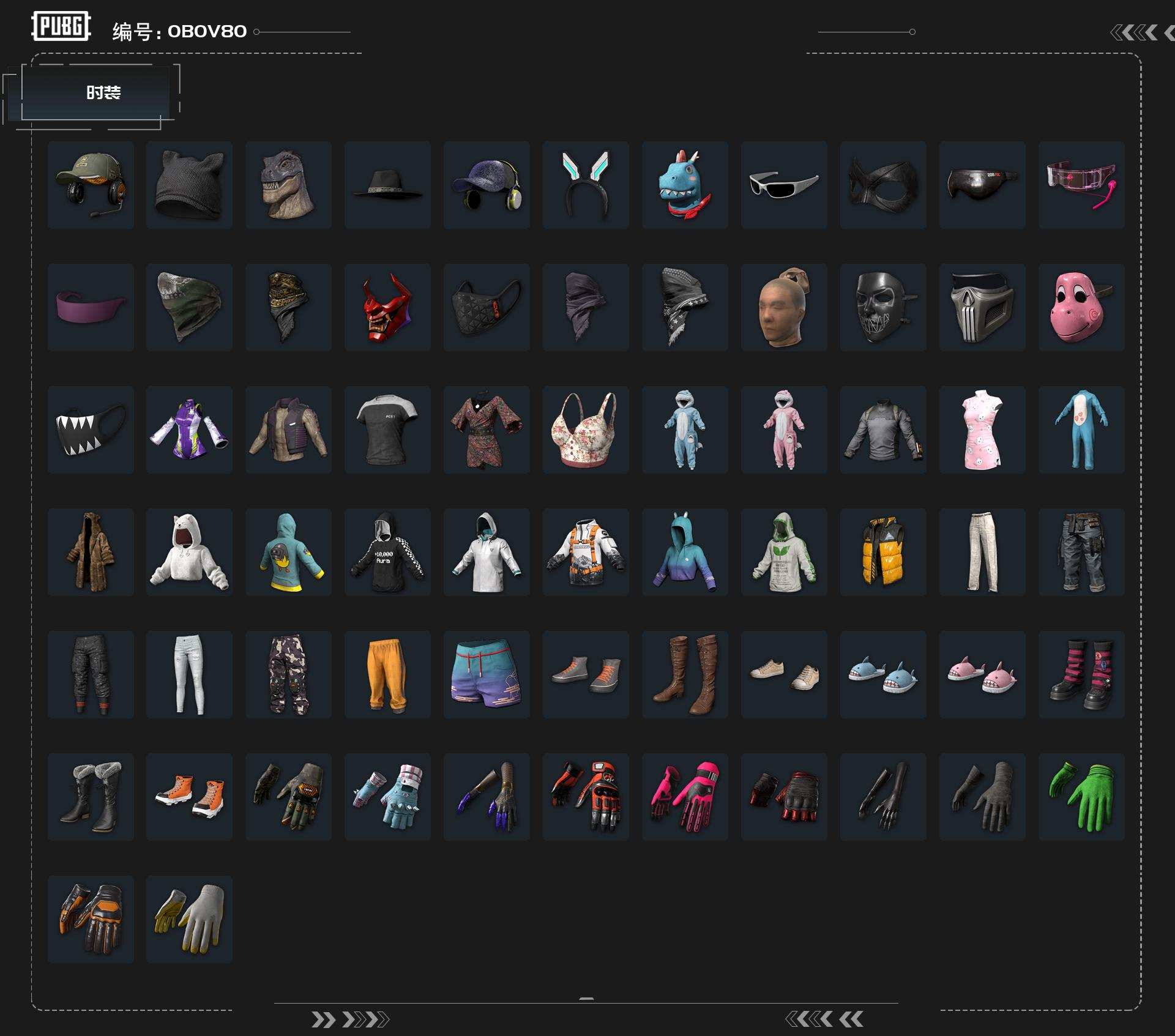1175x1036 pixels.
Task: Select the black star-patterned bandana
Action: 685,307
